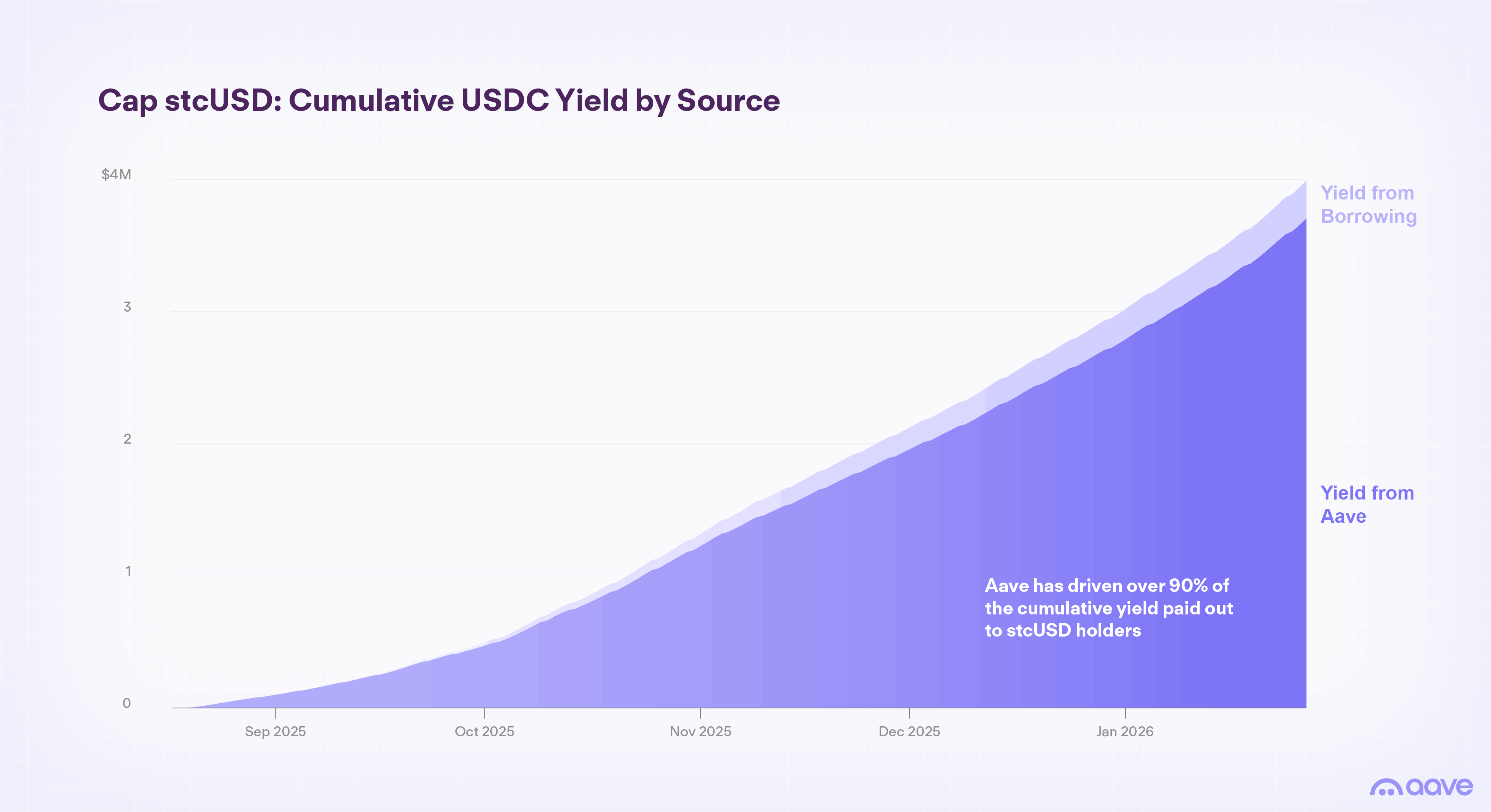
Task: Select the Oct 2025 x-axis label
Action: (x=484, y=732)
